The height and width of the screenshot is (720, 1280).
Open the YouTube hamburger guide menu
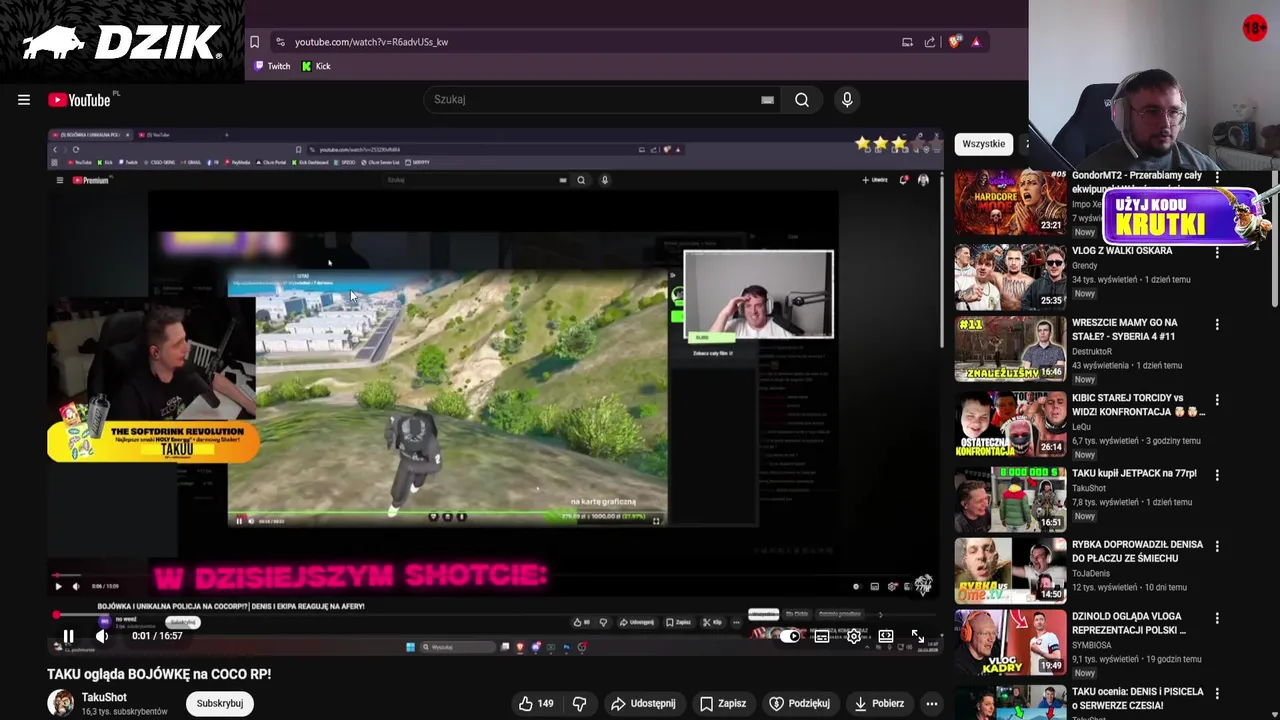point(24,100)
